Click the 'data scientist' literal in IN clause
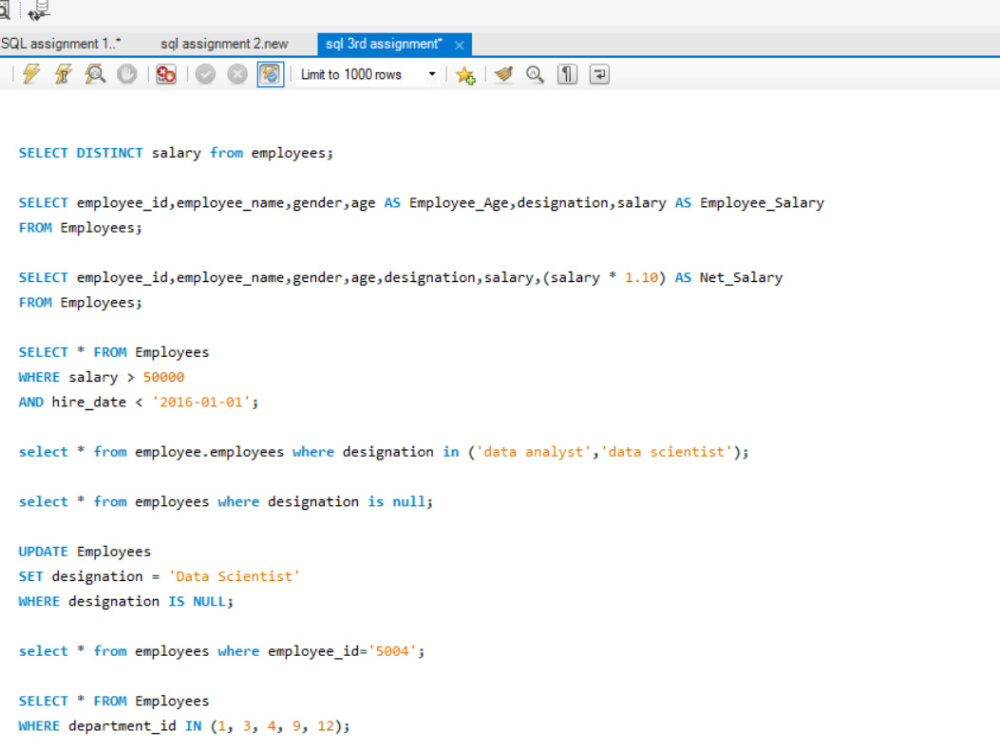 tap(666, 452)
